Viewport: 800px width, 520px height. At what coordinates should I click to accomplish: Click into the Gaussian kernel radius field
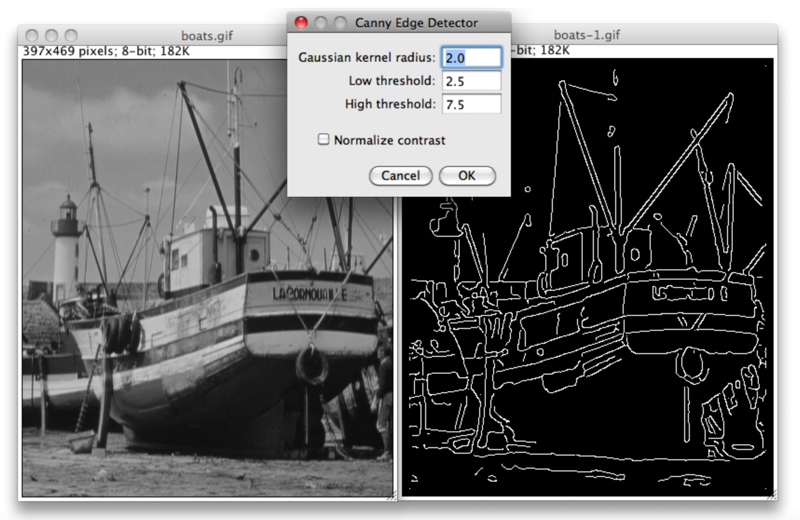[x=470, y=58]
